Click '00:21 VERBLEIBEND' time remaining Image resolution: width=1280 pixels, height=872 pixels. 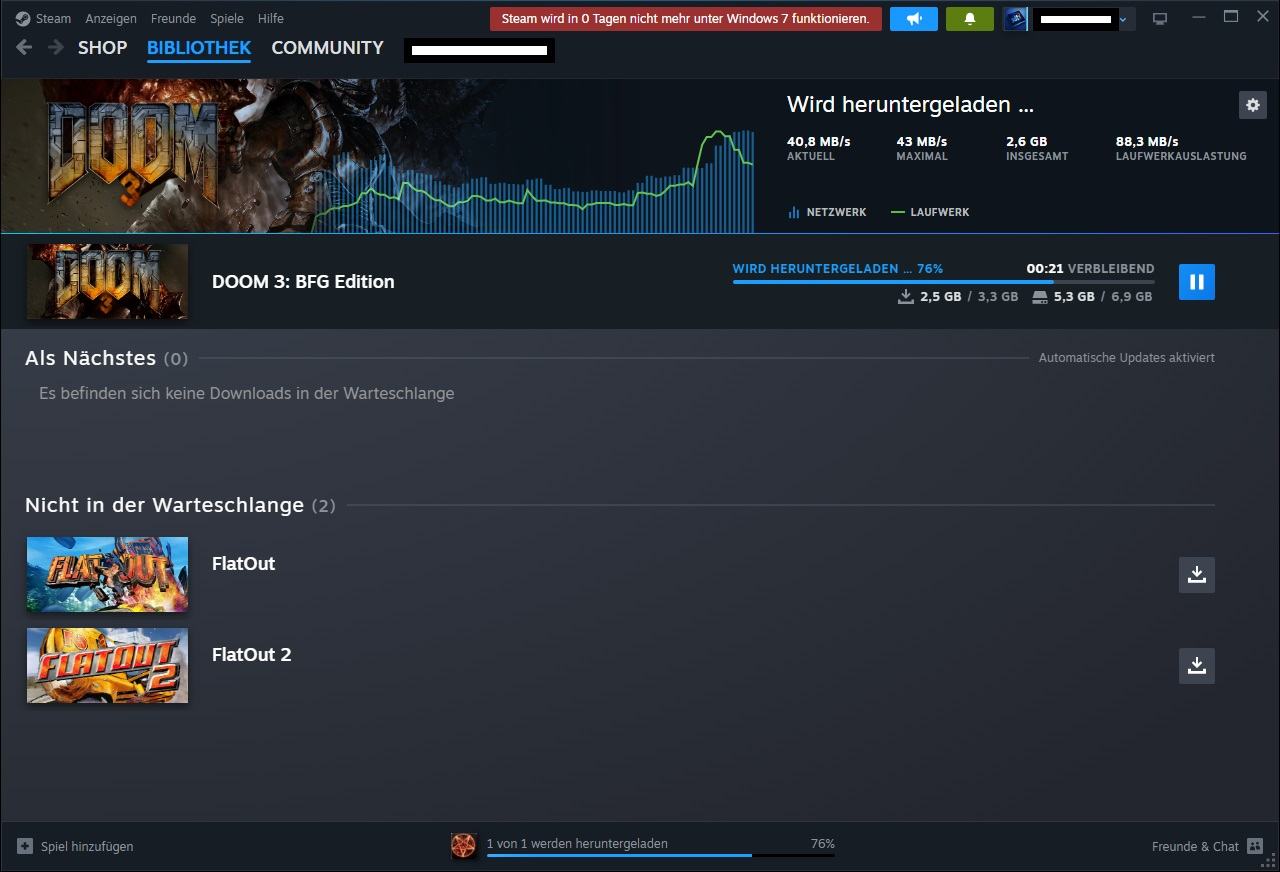(1090, 269)
